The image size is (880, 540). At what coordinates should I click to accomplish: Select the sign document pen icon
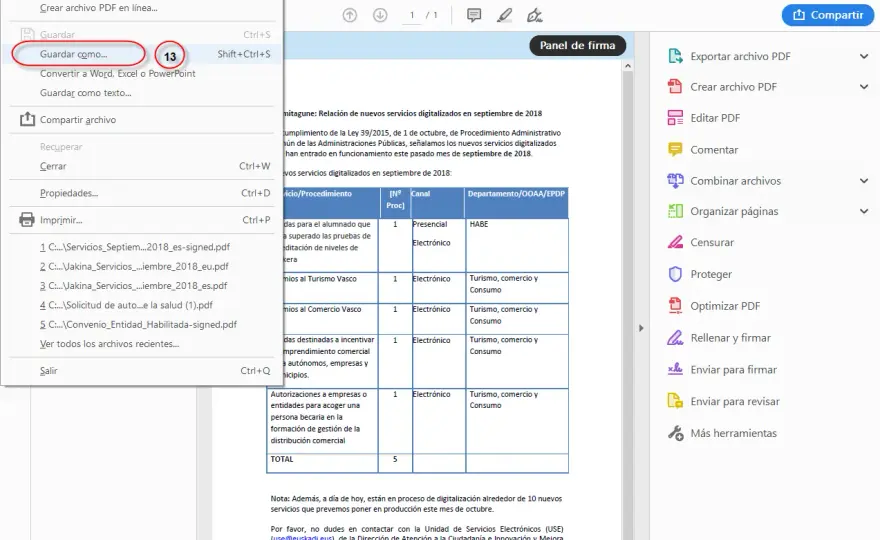click(x=534, y=15)
